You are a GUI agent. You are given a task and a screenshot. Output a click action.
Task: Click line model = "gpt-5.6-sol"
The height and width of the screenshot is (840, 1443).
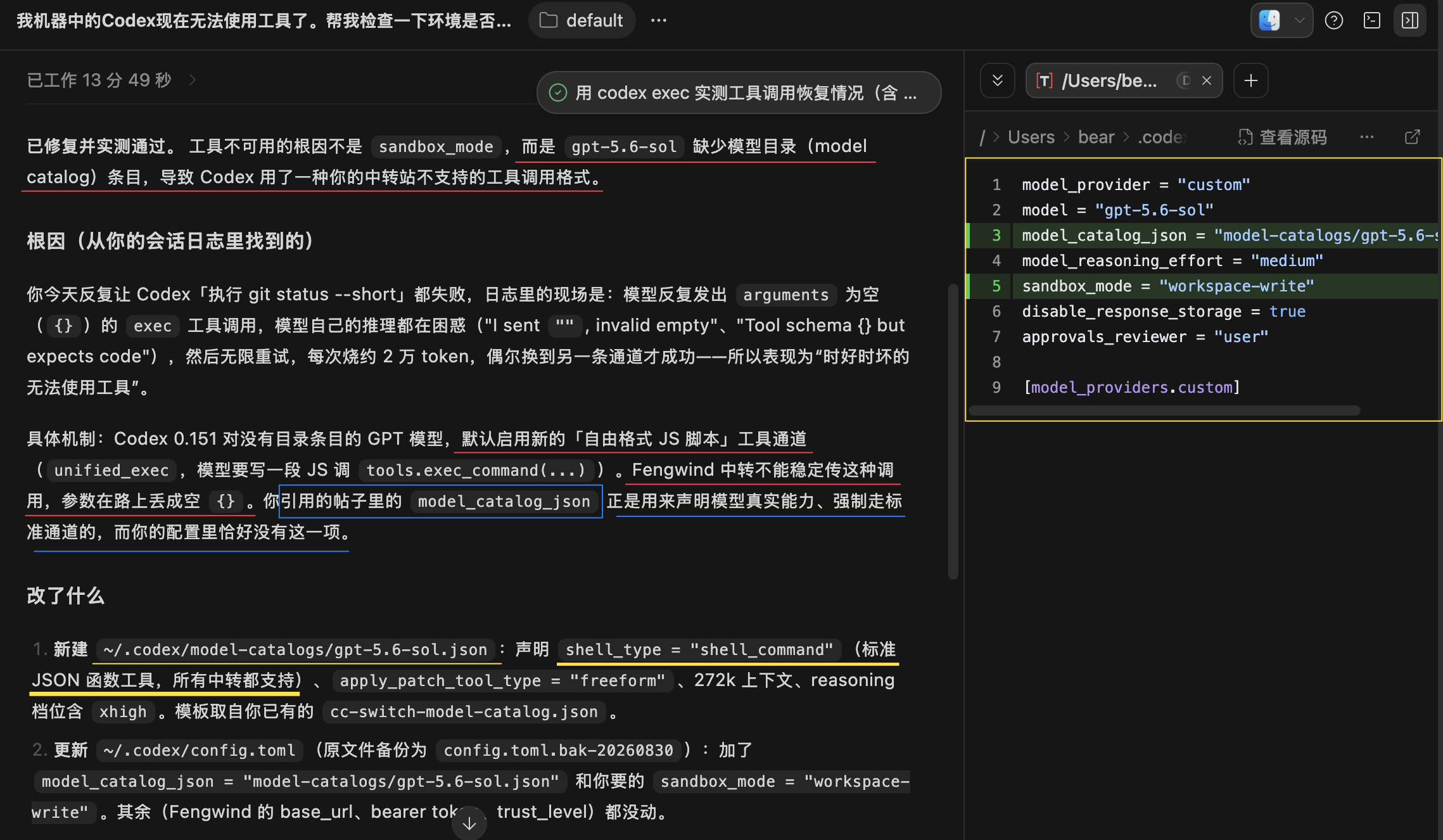click(1117, 210)
